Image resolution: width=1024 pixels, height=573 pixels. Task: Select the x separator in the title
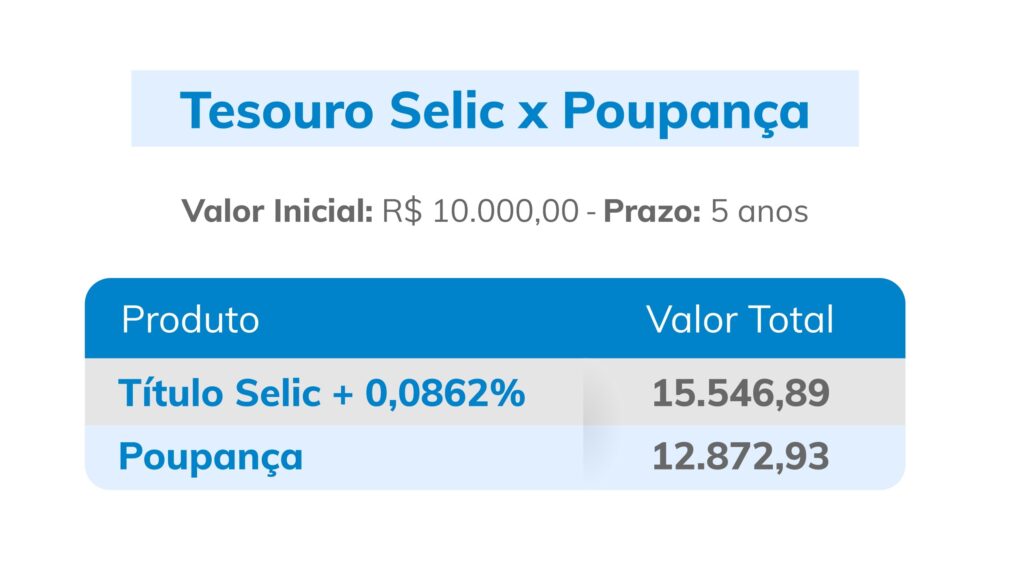point(533,114)
